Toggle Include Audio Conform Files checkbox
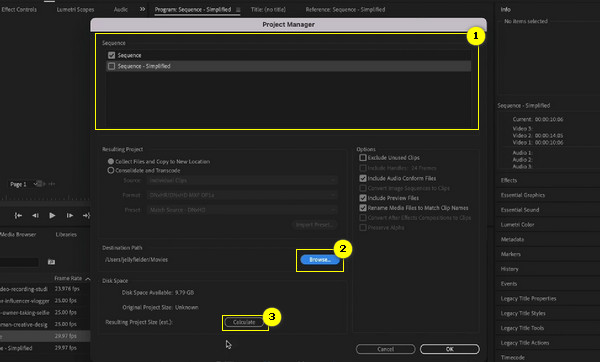600x362 pixels. point(363,178)
